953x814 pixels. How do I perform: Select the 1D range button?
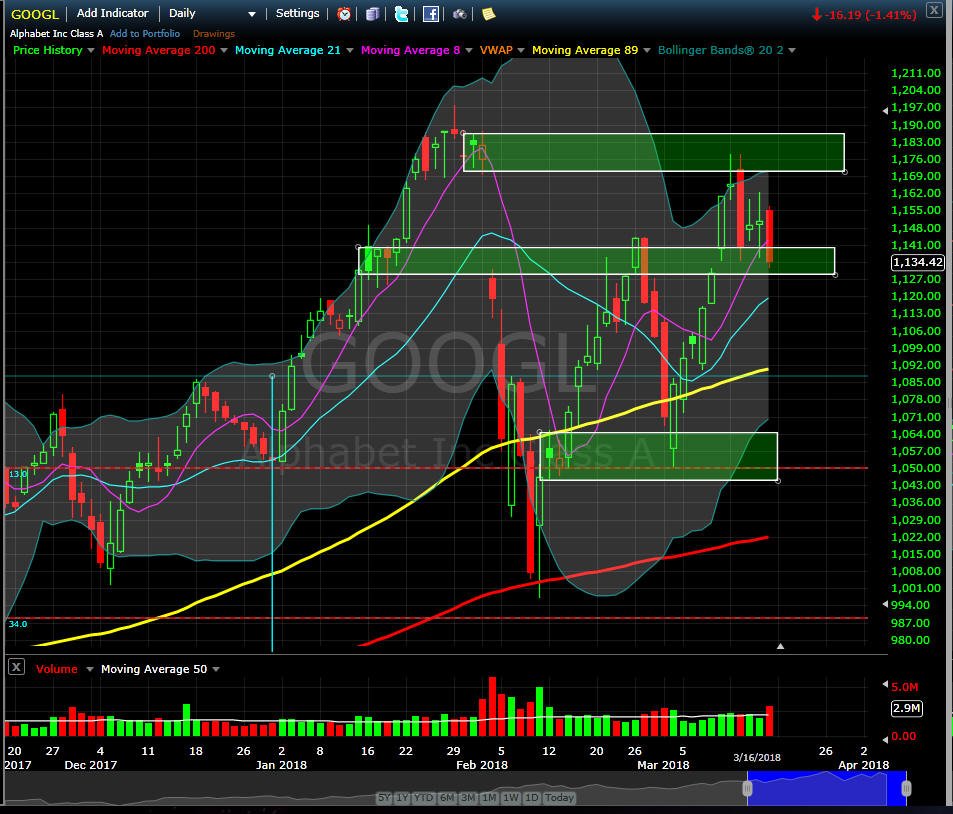pyautogui.click(x=531, y=798)
